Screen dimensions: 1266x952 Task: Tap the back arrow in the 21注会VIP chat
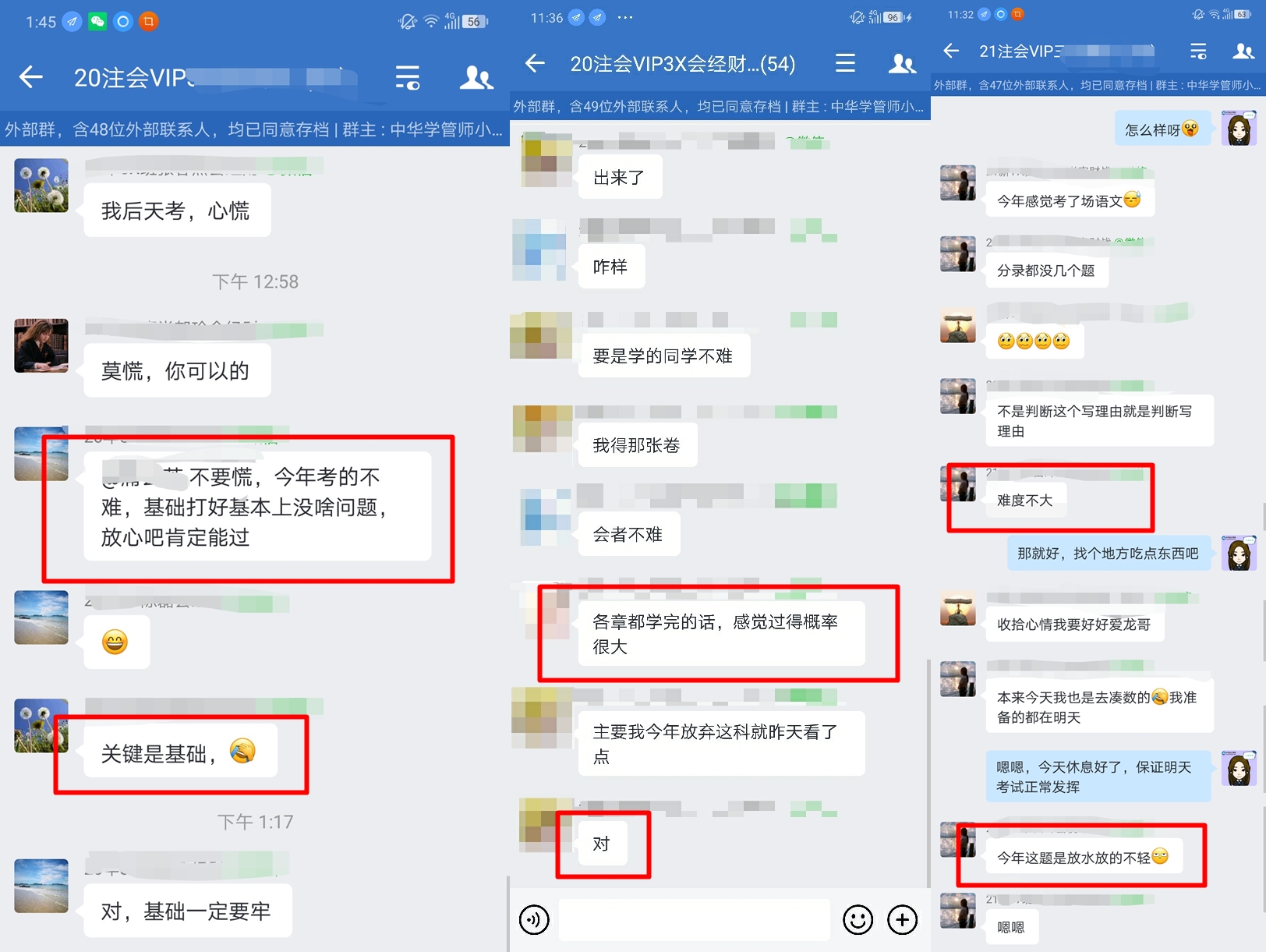tap(951, 51)
